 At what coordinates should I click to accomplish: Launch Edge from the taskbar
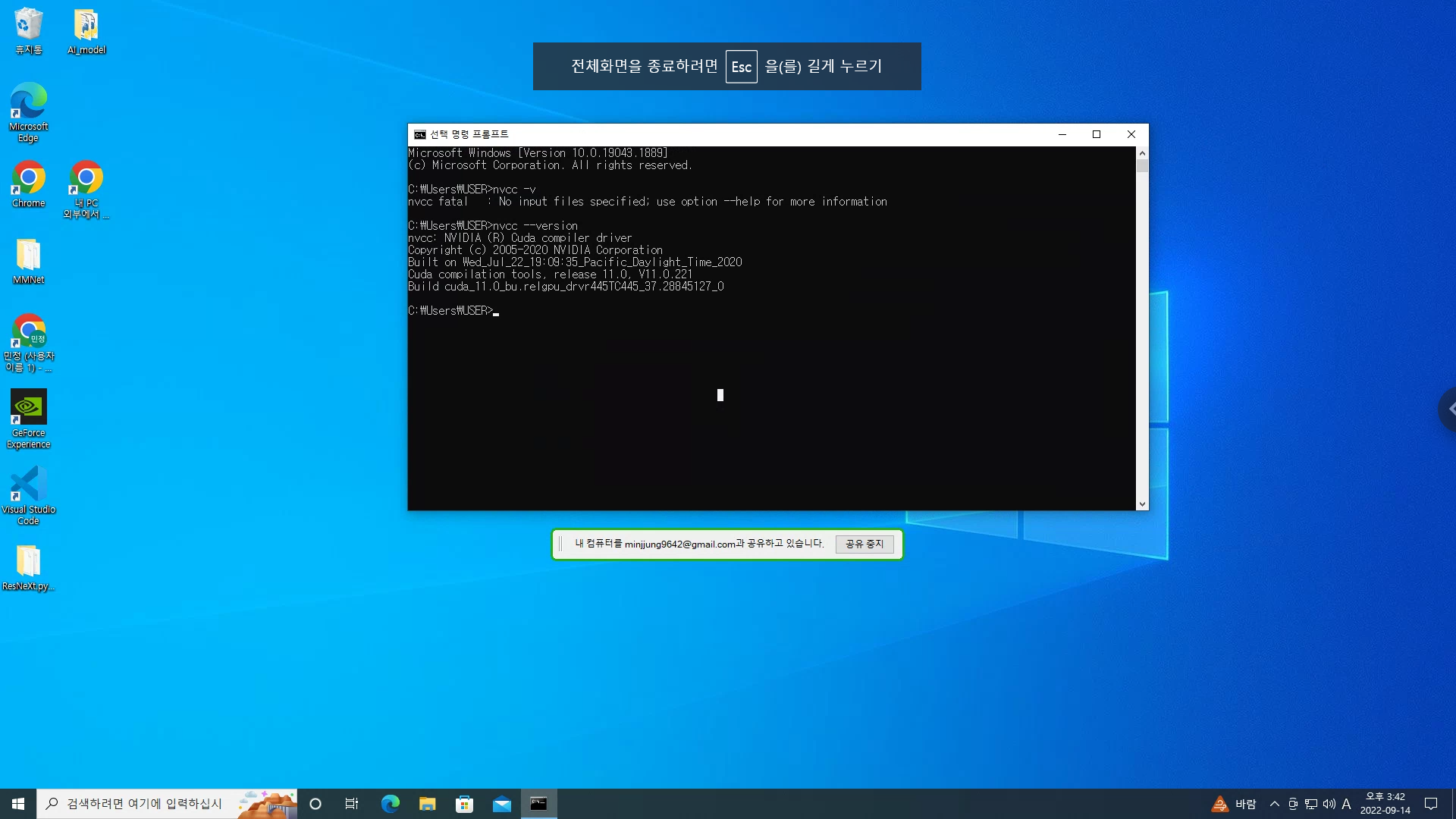(390, 804)
